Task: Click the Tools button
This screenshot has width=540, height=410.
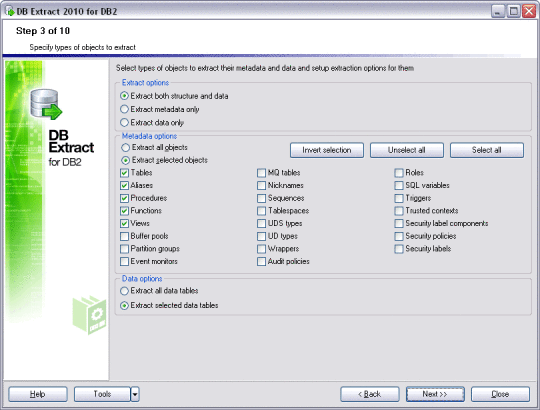Action: point(102,394)
